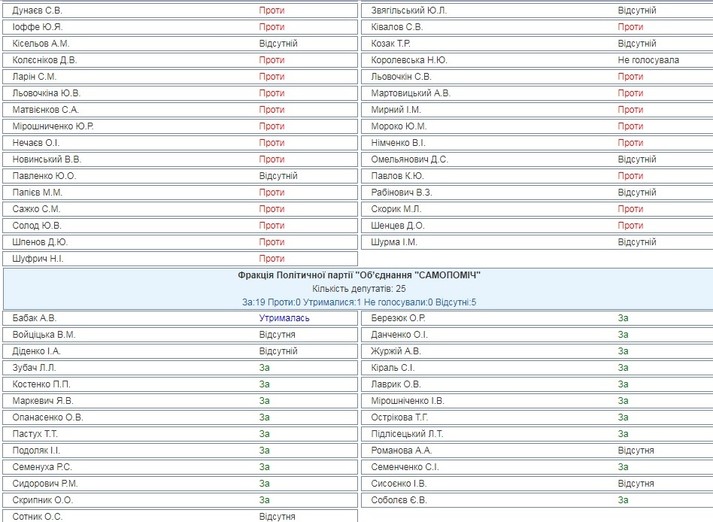Select deputy name Шуфрич Н.І.
Viewport: 713px width, 522px height.
pos(39,258)
